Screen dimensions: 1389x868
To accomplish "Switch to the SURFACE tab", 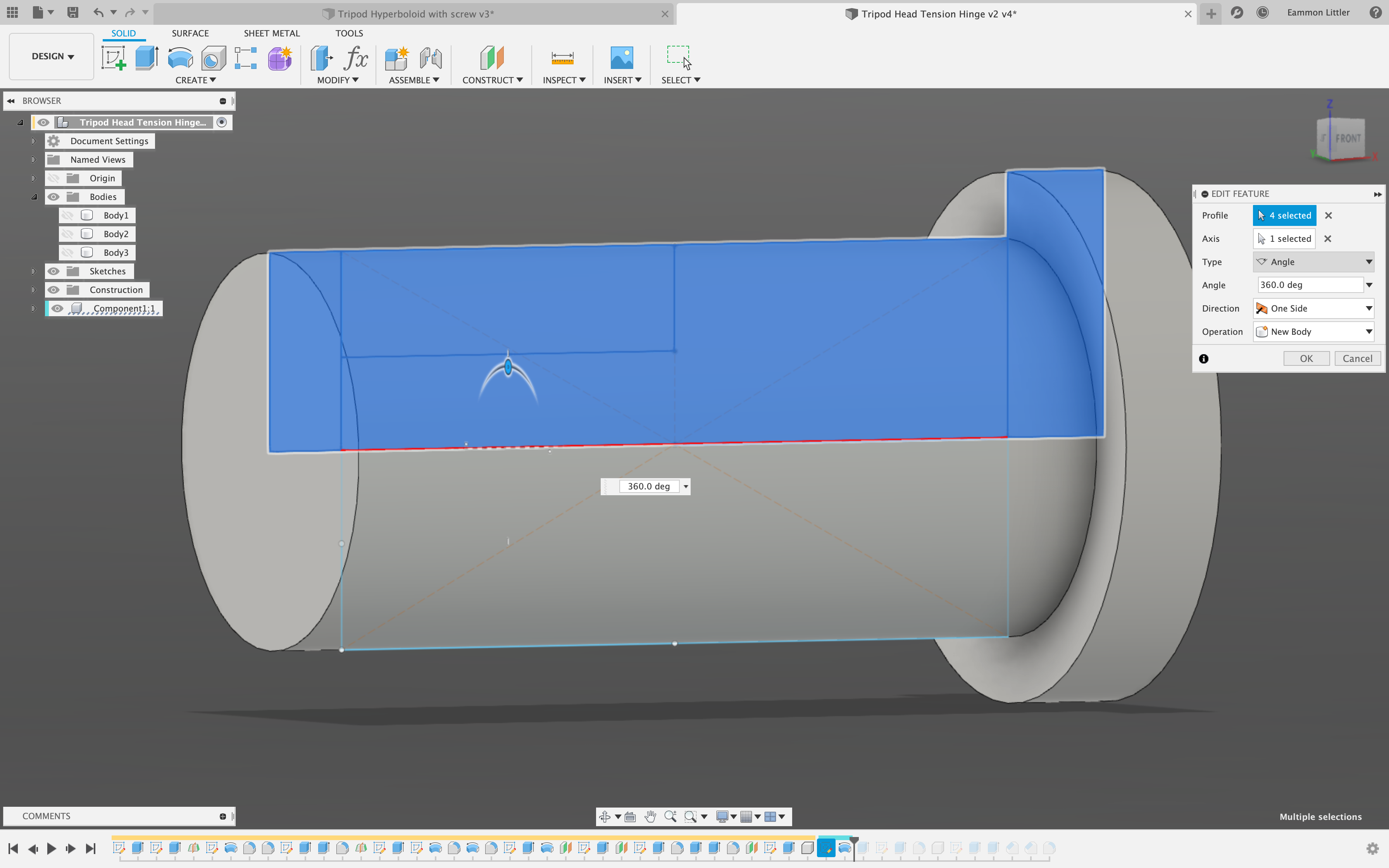I will pyautogui.click(x=190, y=33).
